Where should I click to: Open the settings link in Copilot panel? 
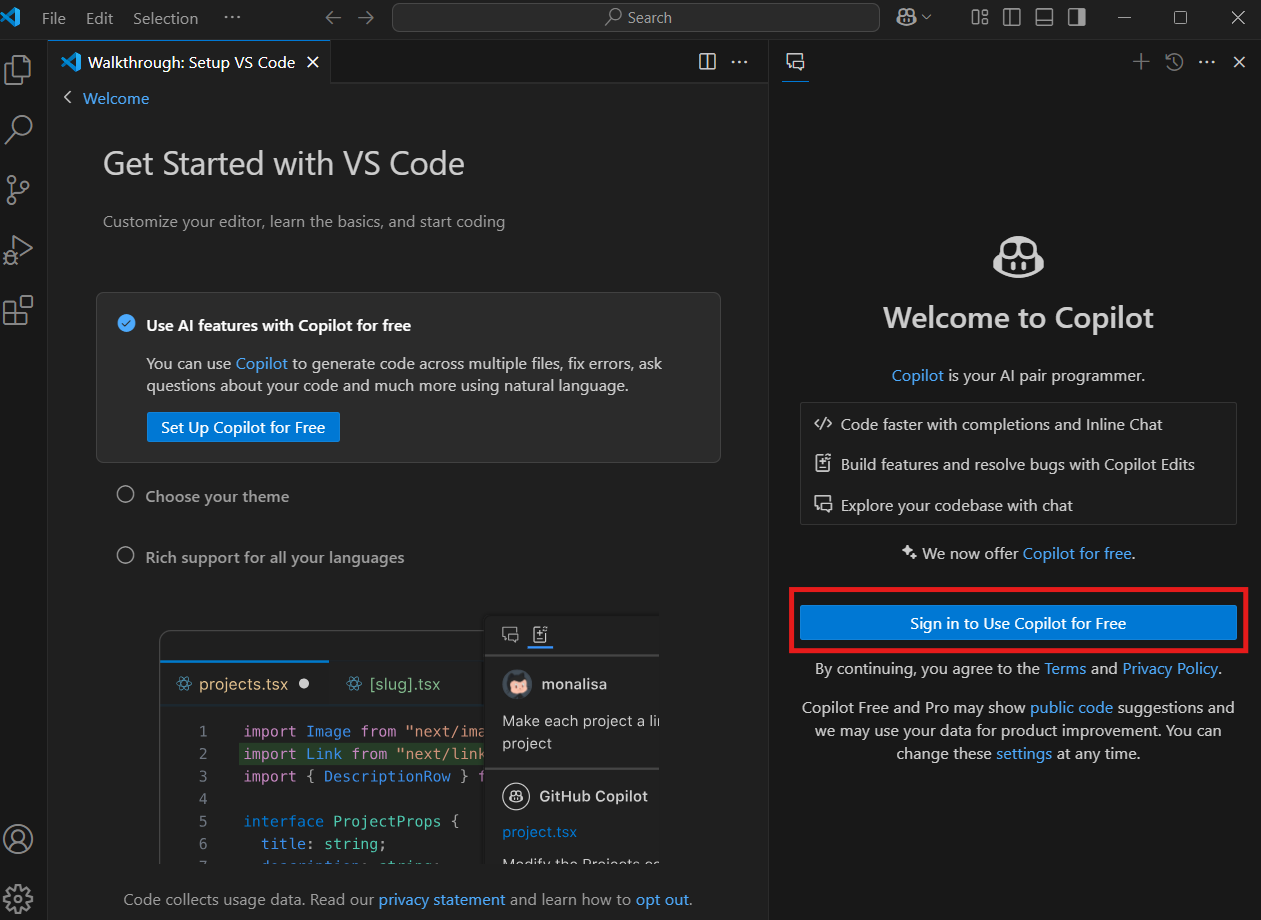pos(1024,753)
